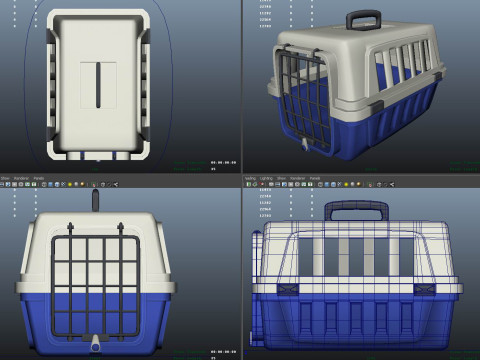Screen dimensions: 480x360
Task: Click Isolate Select icon in side view toolbar
Action: click(369, 184)
